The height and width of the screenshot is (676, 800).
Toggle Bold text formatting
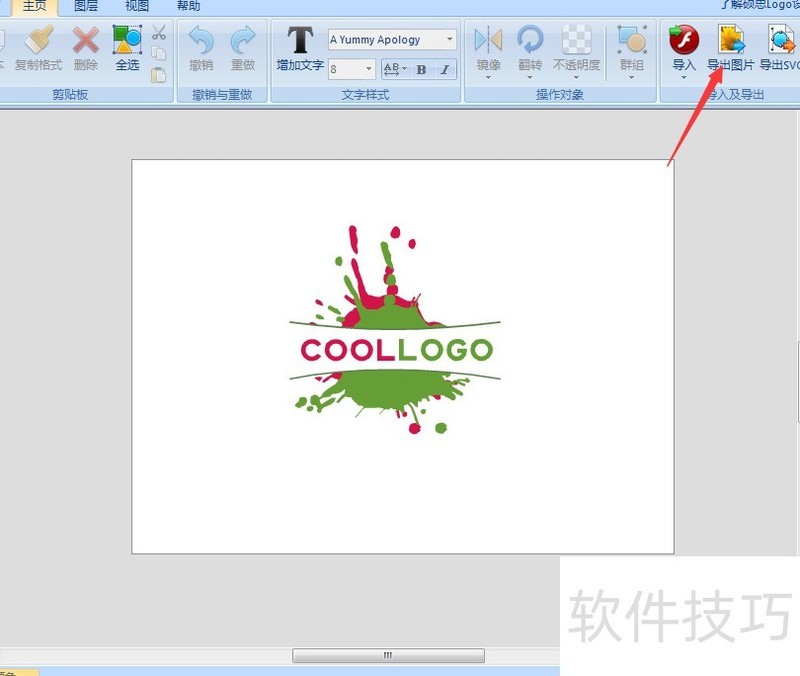(x=421, y=70)
